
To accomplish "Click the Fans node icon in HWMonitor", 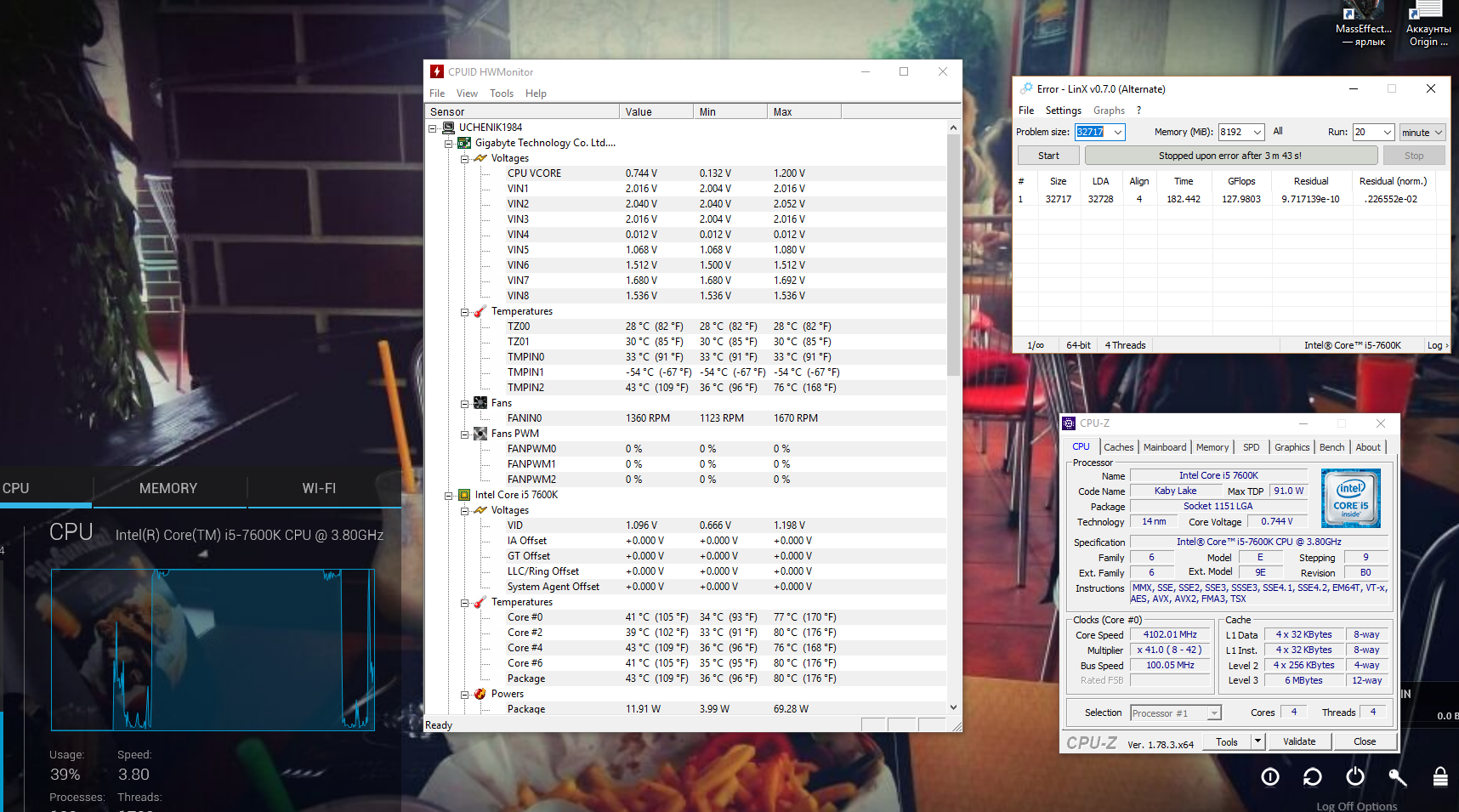I will pos(480,403).
